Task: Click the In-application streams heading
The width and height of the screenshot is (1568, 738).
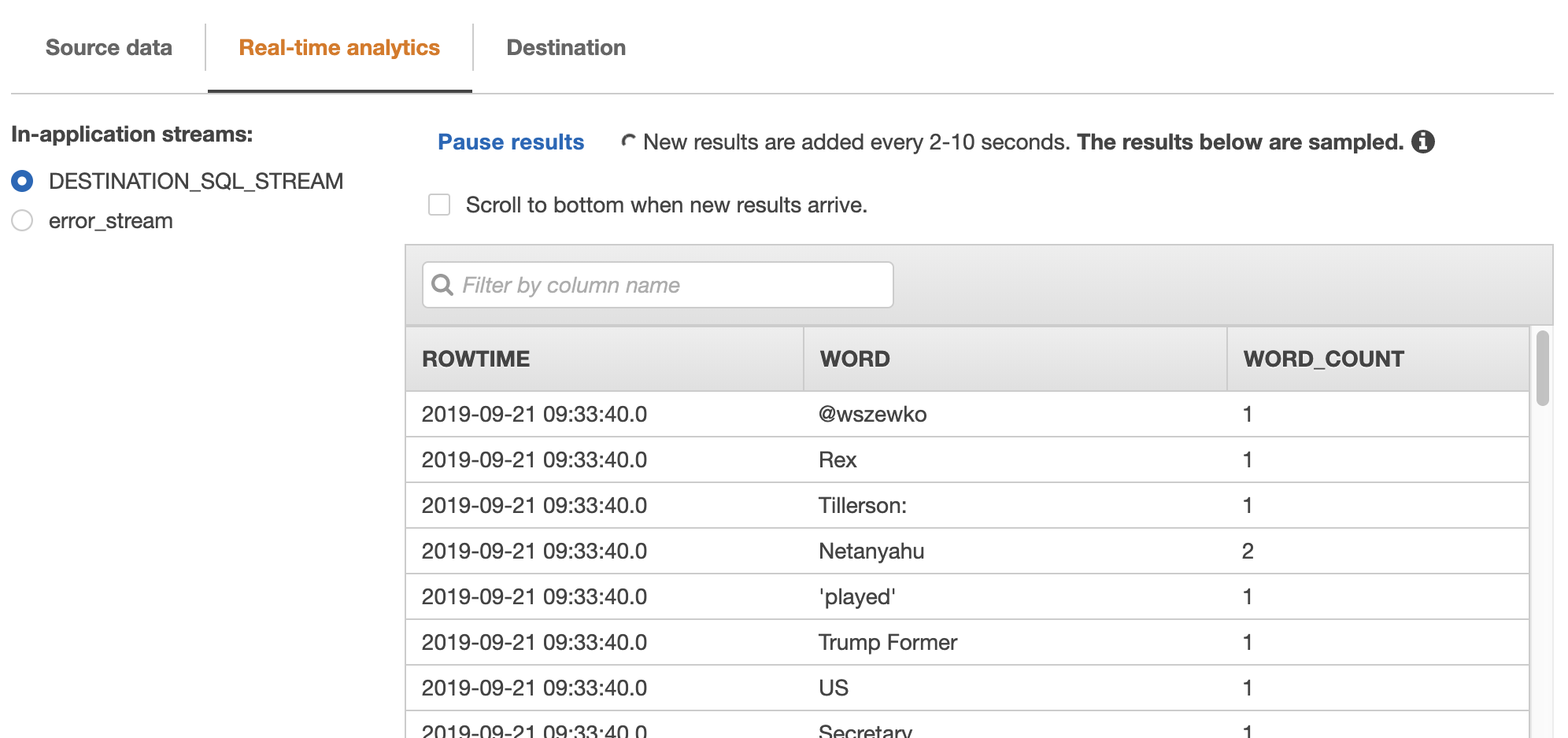Action: (131, 134)
